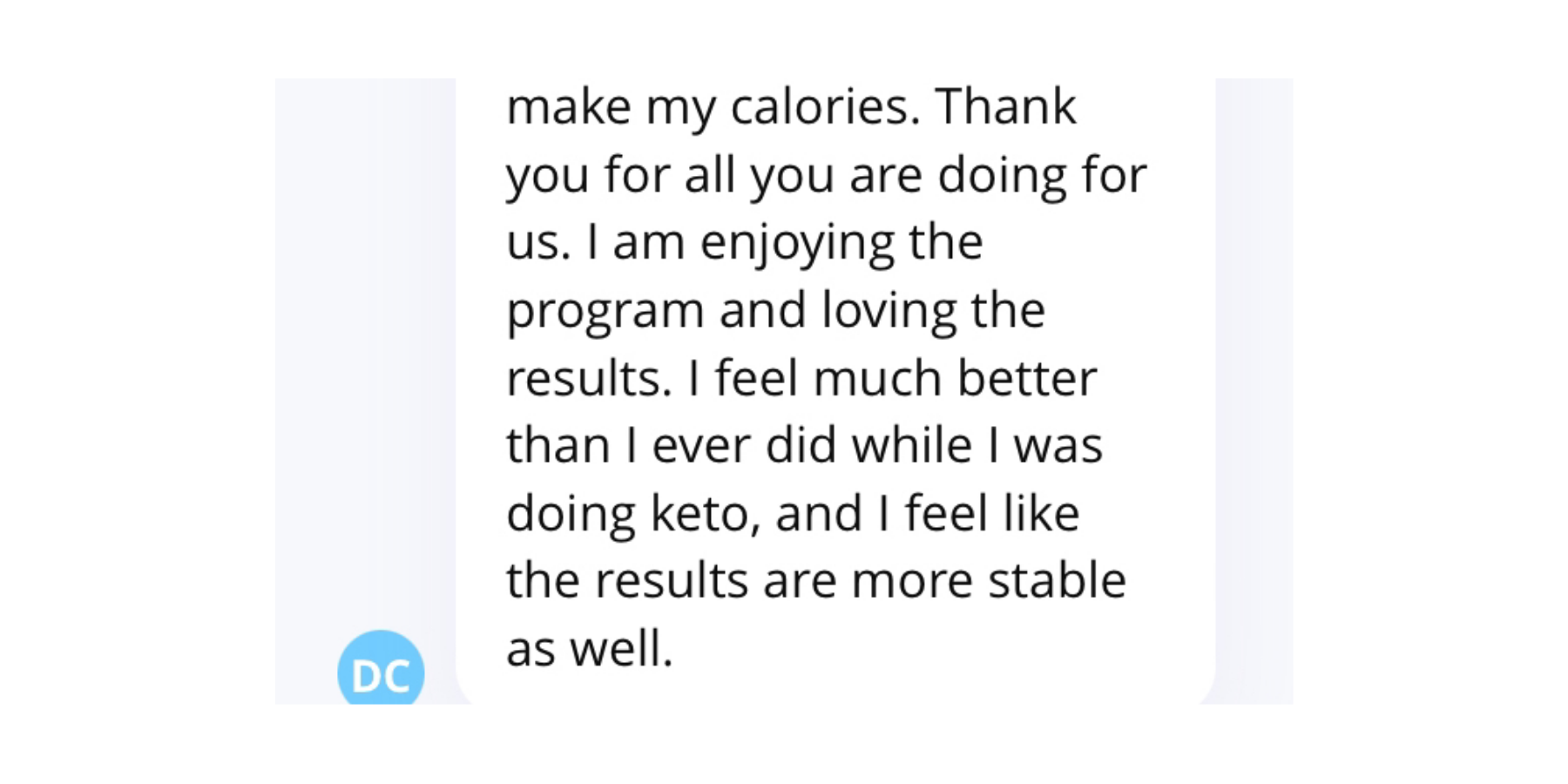Select the phrase "much better"
This screenshot has width=1568, height=784.
[x=955, y=378]
